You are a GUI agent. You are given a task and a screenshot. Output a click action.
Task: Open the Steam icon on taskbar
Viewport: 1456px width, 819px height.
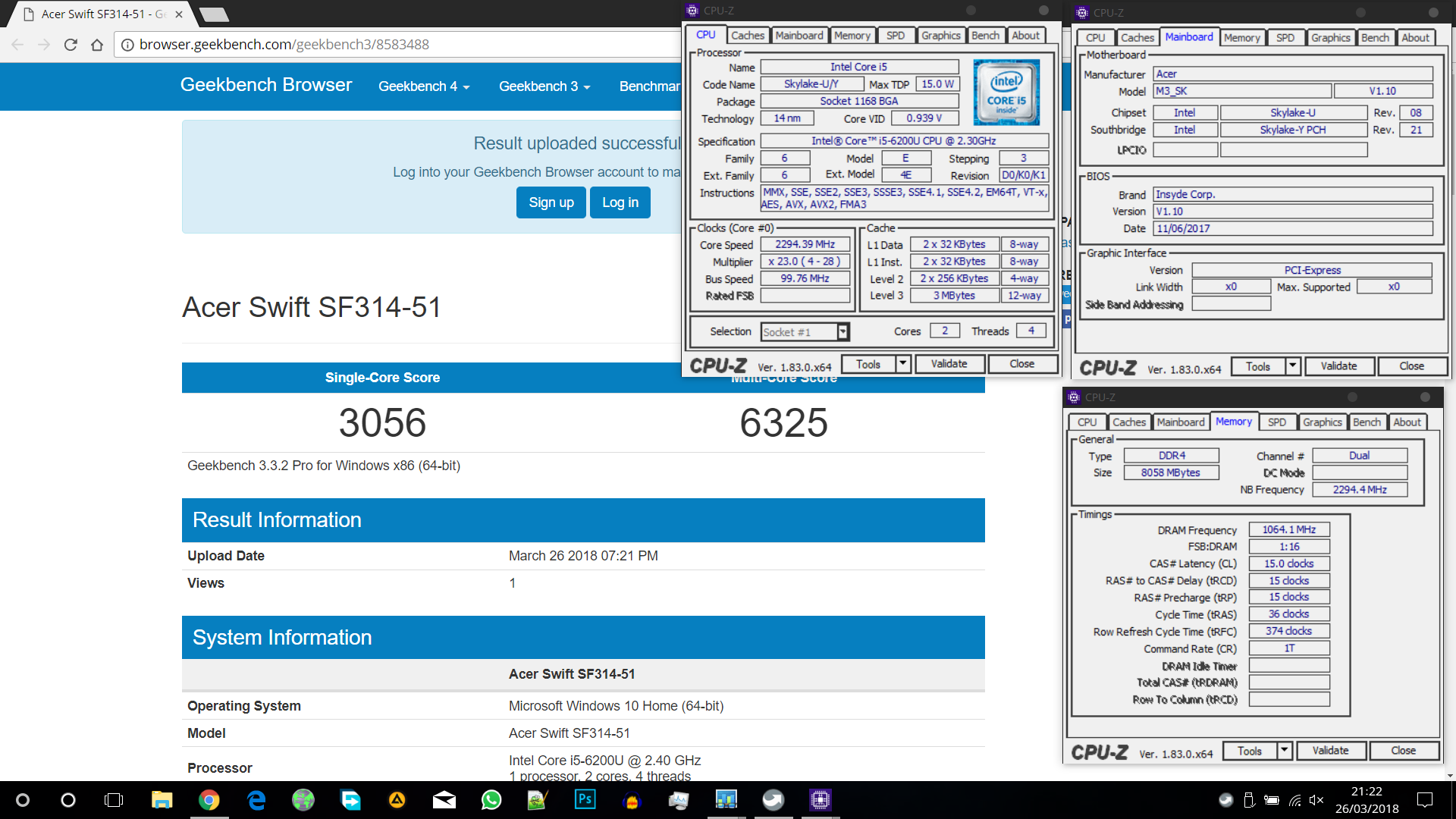773,800
